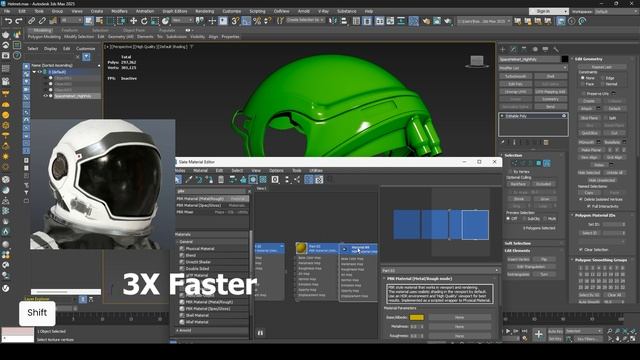Activate the Select and Link chain tool
Image resolution: width=640 pixels, height=360 pixels.
pos(31,21)
